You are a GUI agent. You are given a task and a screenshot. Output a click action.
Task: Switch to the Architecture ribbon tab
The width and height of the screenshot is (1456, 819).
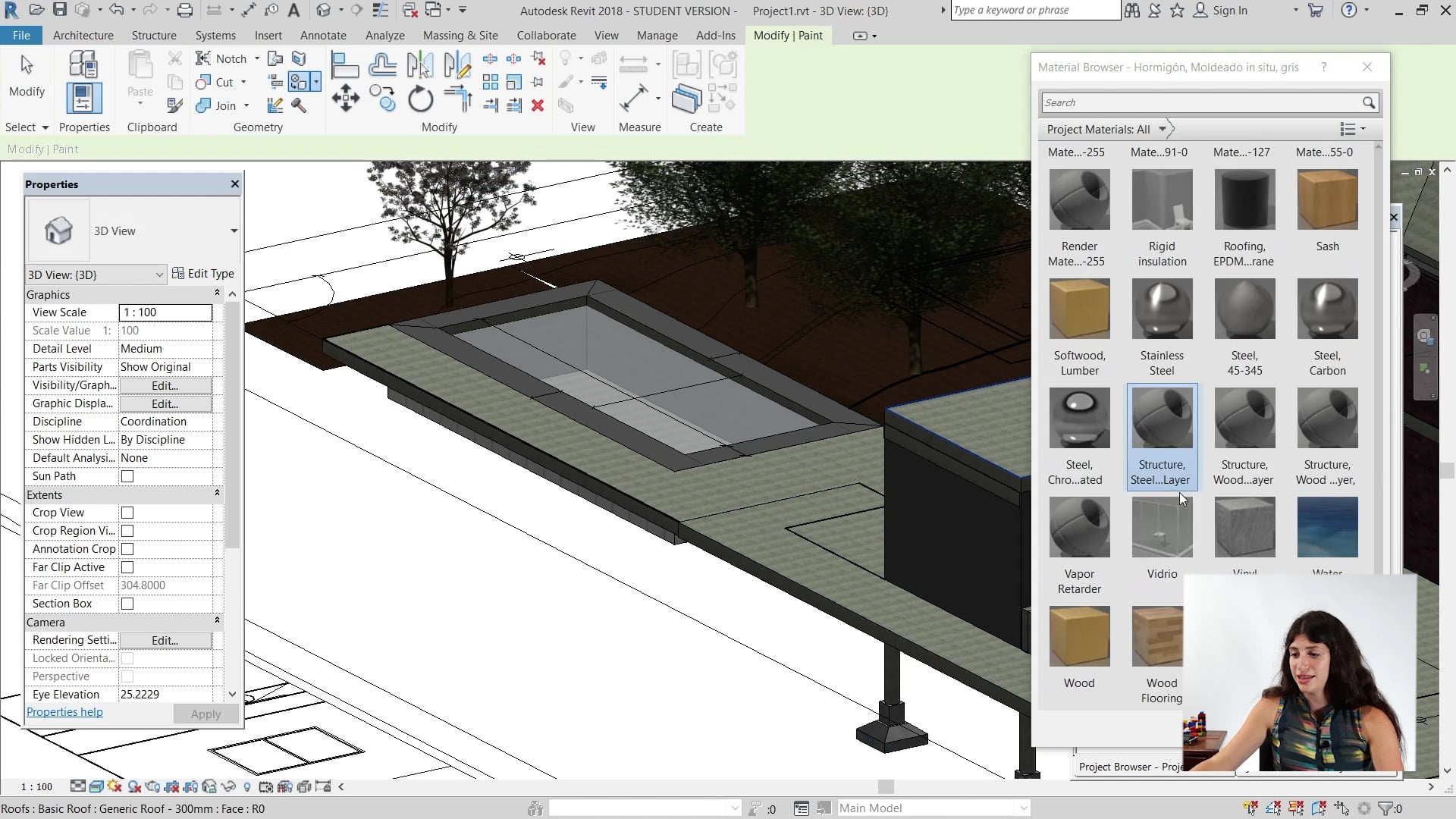83,35
